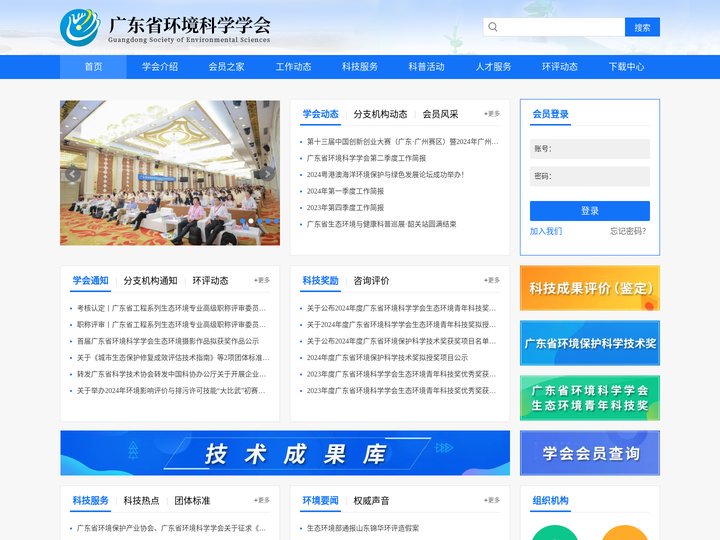Open 关于公布2024年度青年科技奖 first item
The height and width of the screenshot is (540, 720).
tap(401, 308)
